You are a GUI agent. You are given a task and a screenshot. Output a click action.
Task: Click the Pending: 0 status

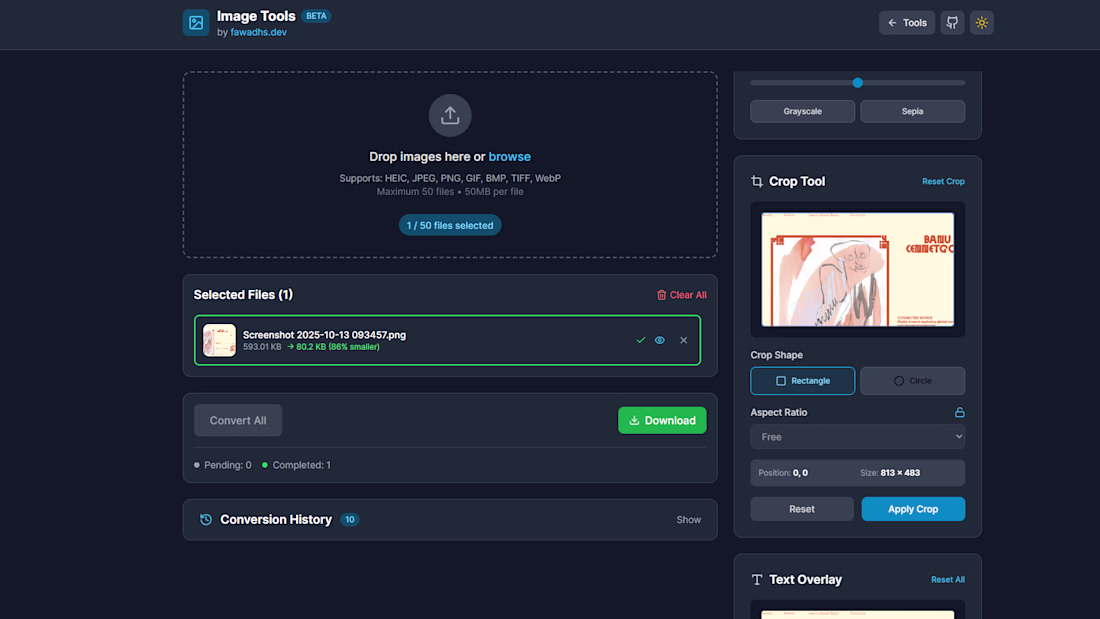[222, 465]
